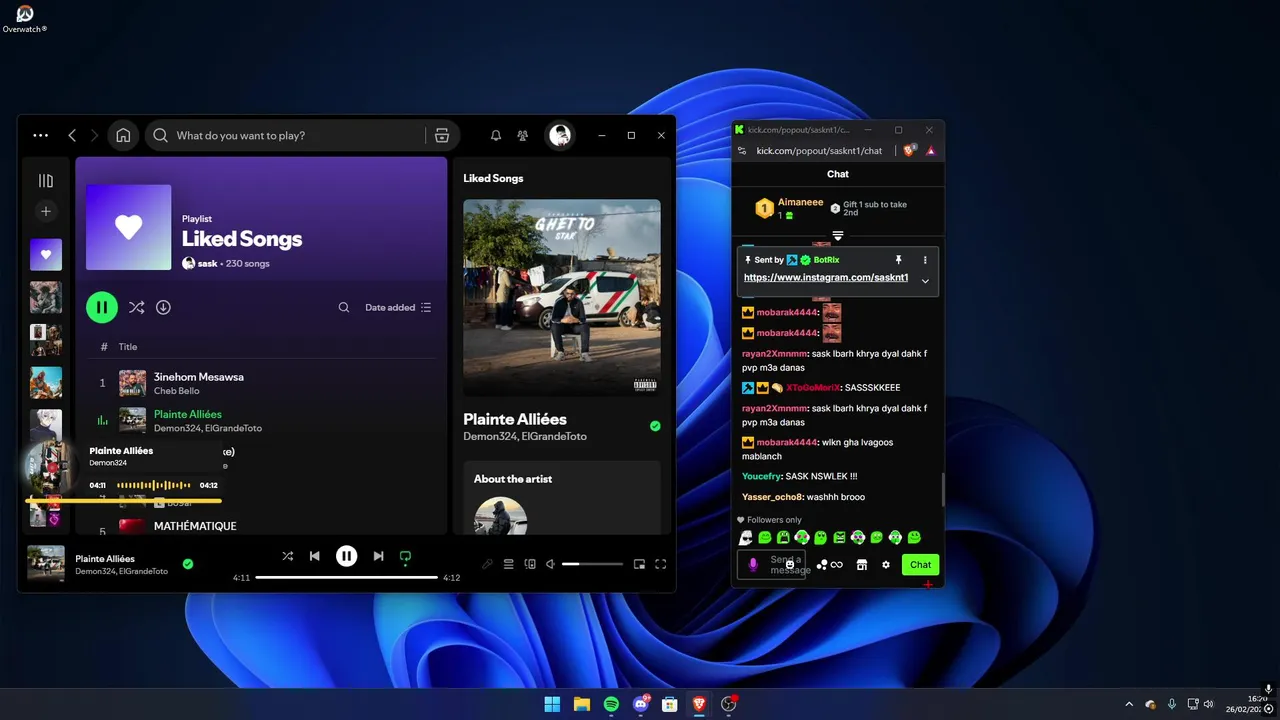The image size is (1280, 720).
Task: Open the Date added sort dropdown
Action: pos(398,307)
